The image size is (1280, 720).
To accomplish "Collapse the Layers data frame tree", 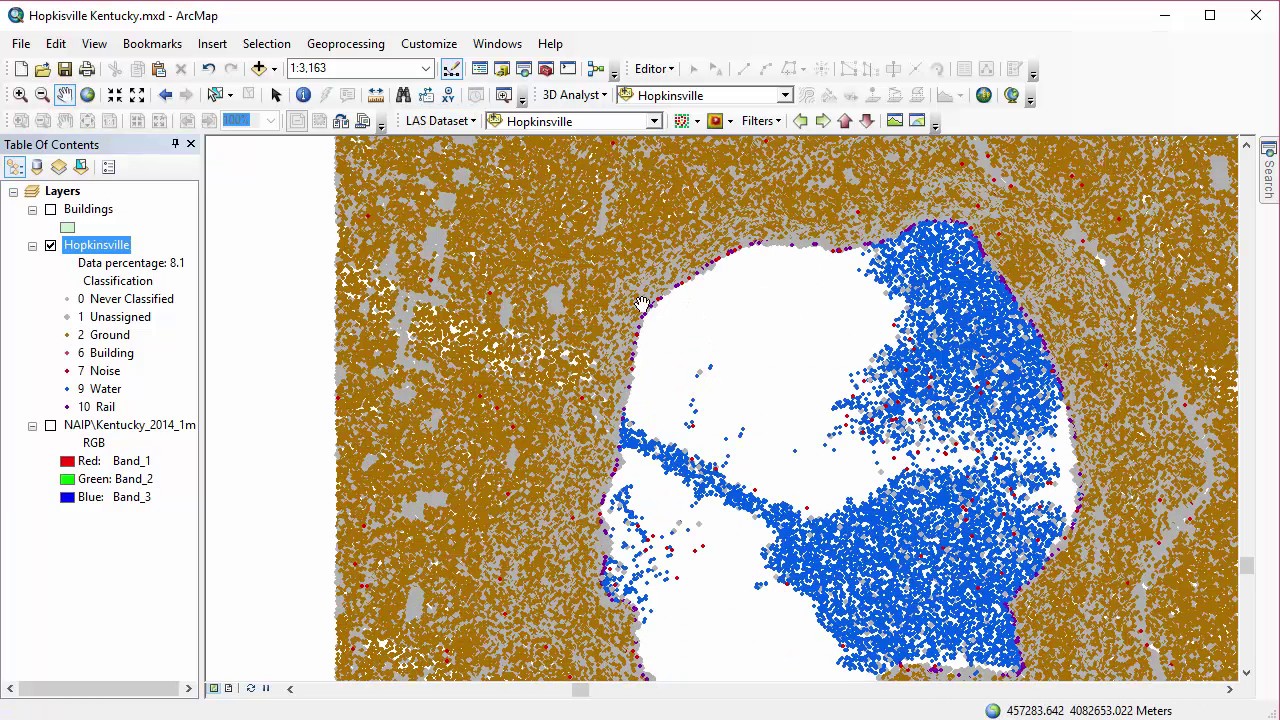I will coord(14,191).
